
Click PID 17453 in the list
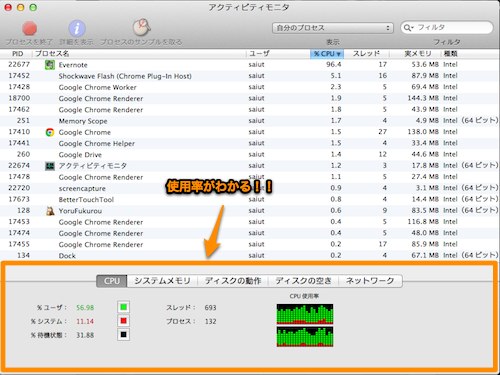(19, 222)
